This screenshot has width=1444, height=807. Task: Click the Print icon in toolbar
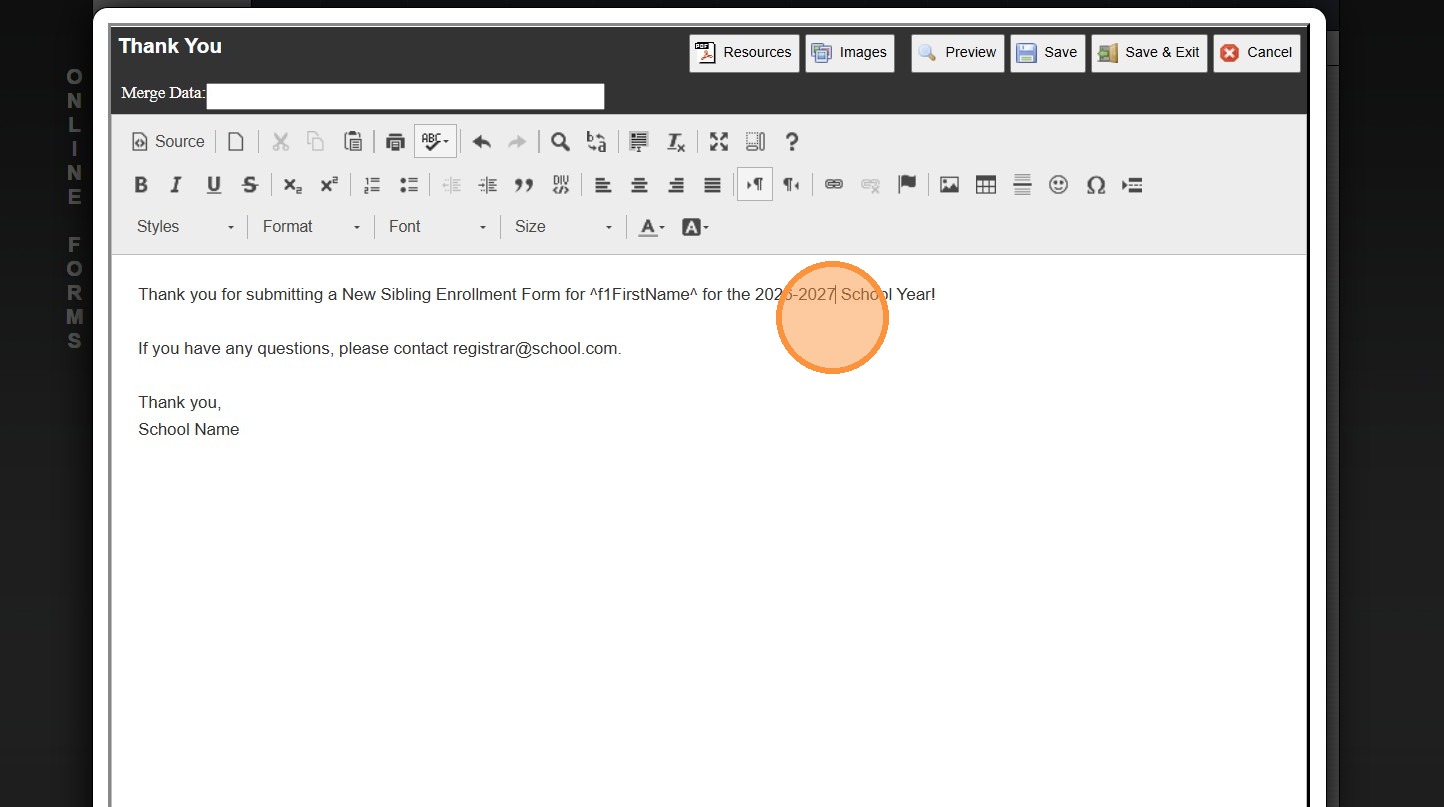pos(395,142)
